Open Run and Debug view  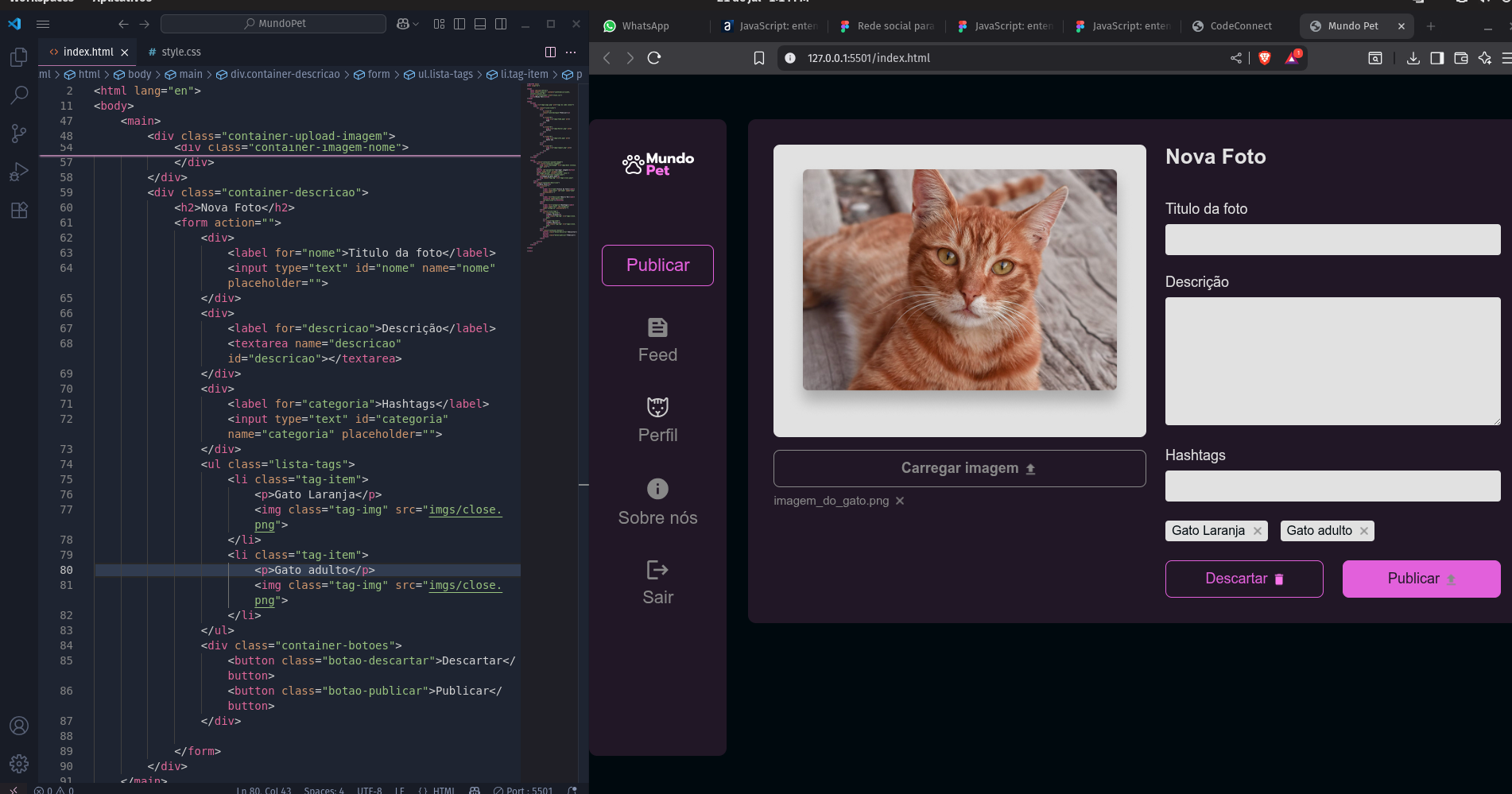19,172
